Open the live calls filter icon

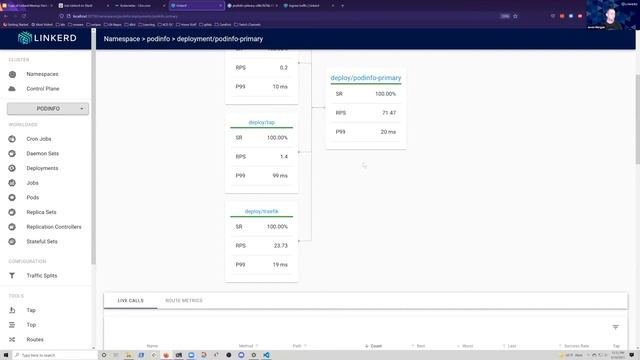click(x=616, y=327)
